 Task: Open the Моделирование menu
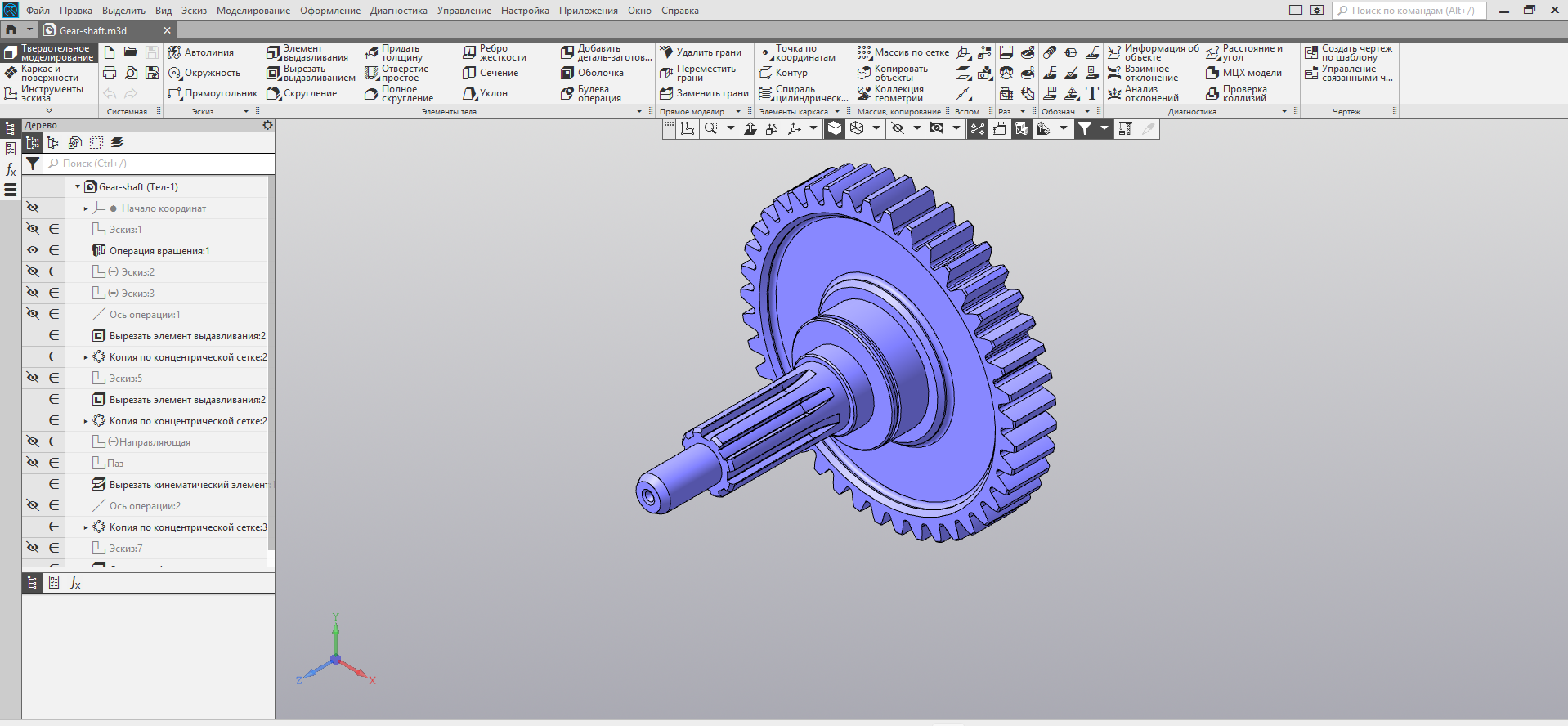[x=253, y=11]
